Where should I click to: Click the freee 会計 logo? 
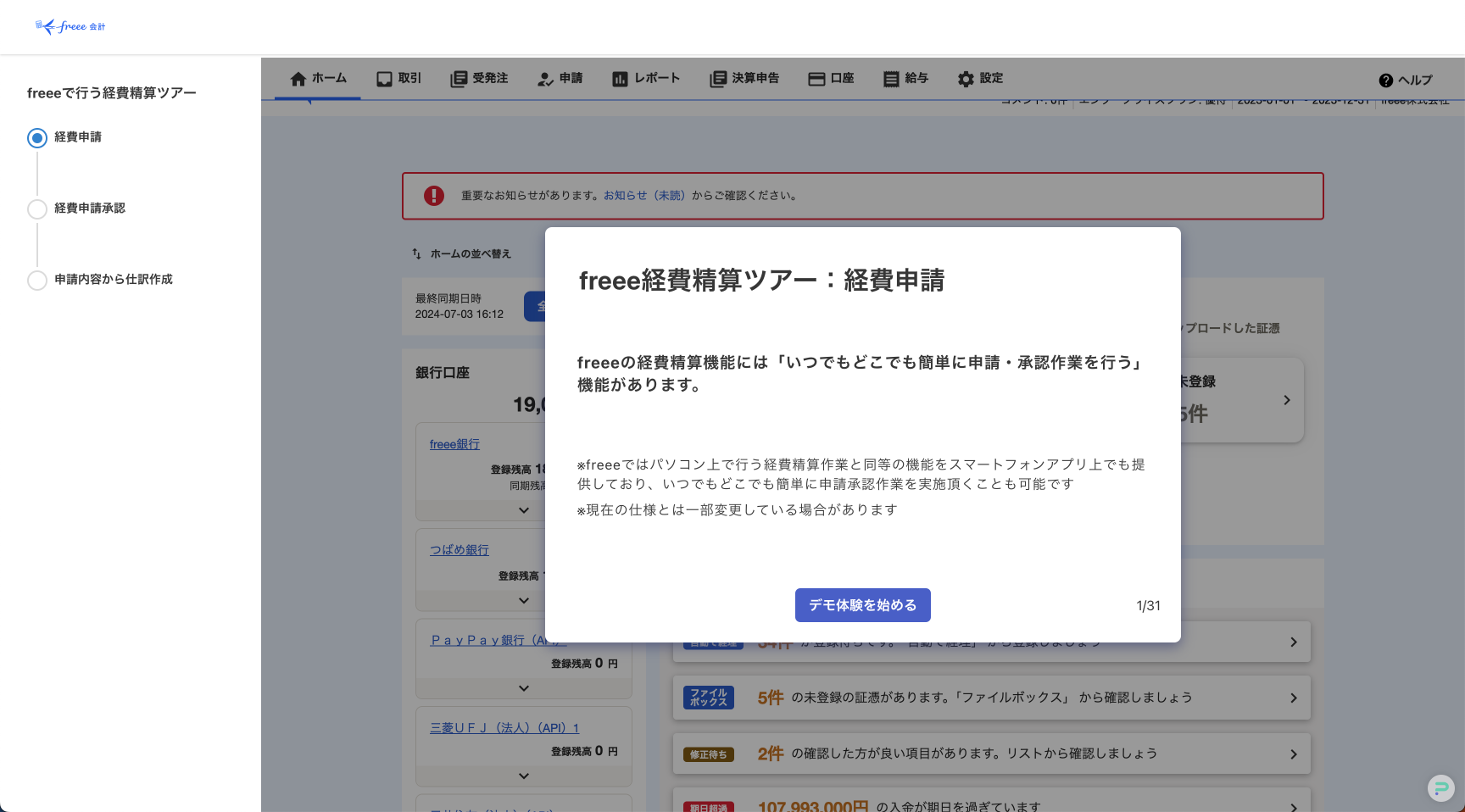click(70, 26)
